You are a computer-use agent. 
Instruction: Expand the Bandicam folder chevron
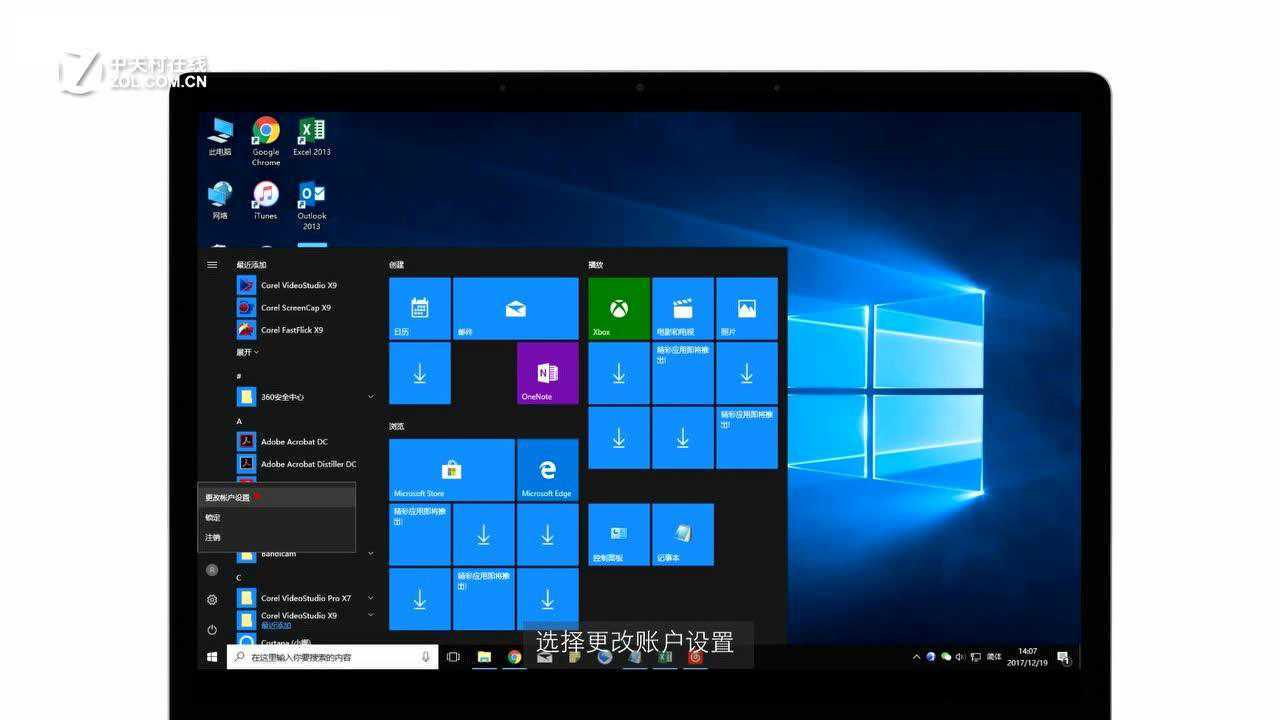(371, 554)
